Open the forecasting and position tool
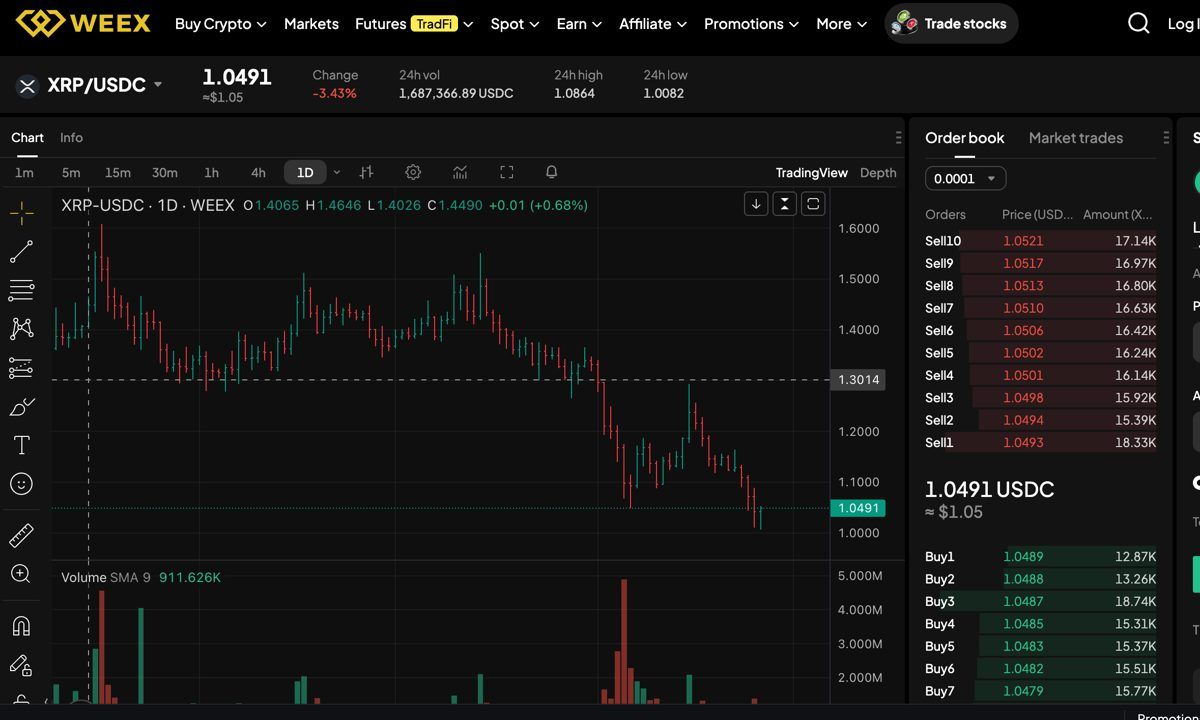Viewport: 1200px width, 720px height. click(x=21, y=367)
